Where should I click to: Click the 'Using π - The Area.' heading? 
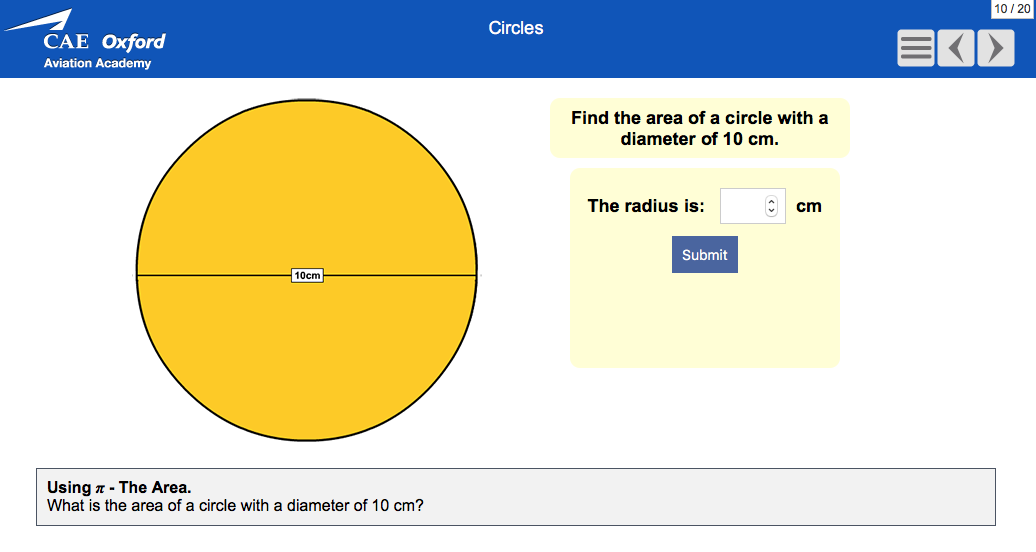point(119,488)
